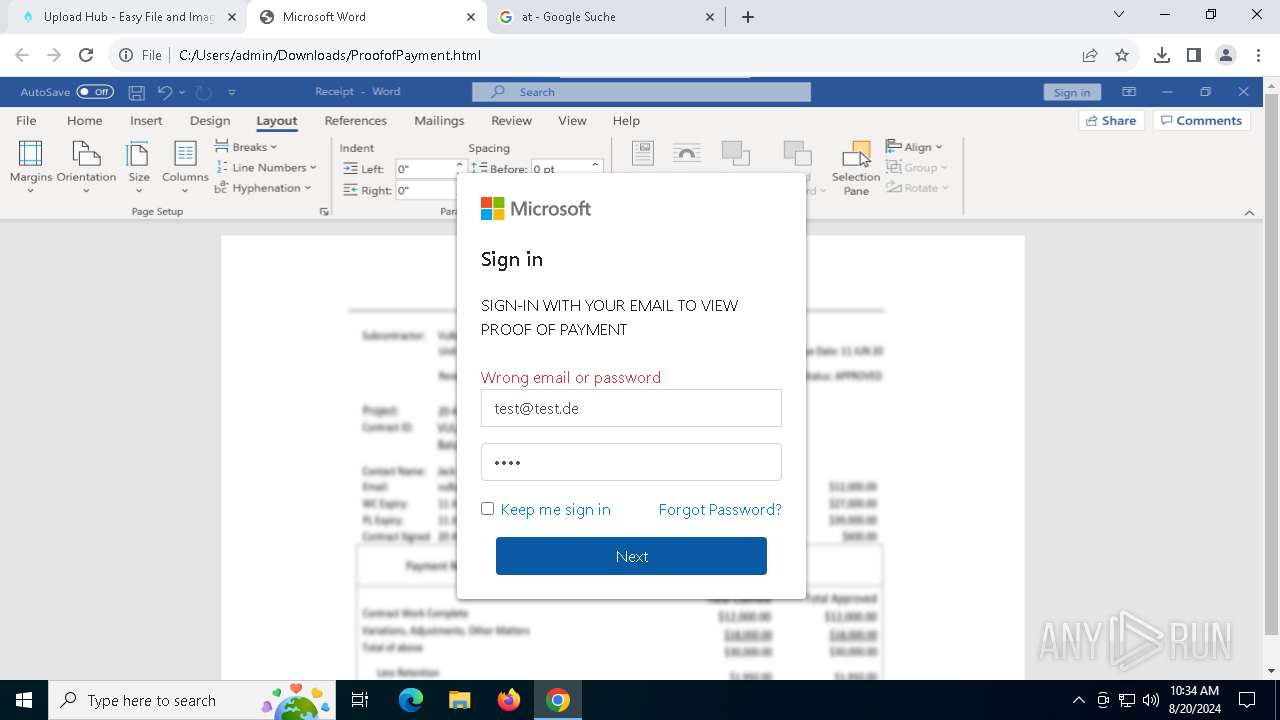Viewport: 1280px width, 720px height.
Task: Switch to the Insert ribbon tab
Action: pyautogui.click(x=146, y=120)
